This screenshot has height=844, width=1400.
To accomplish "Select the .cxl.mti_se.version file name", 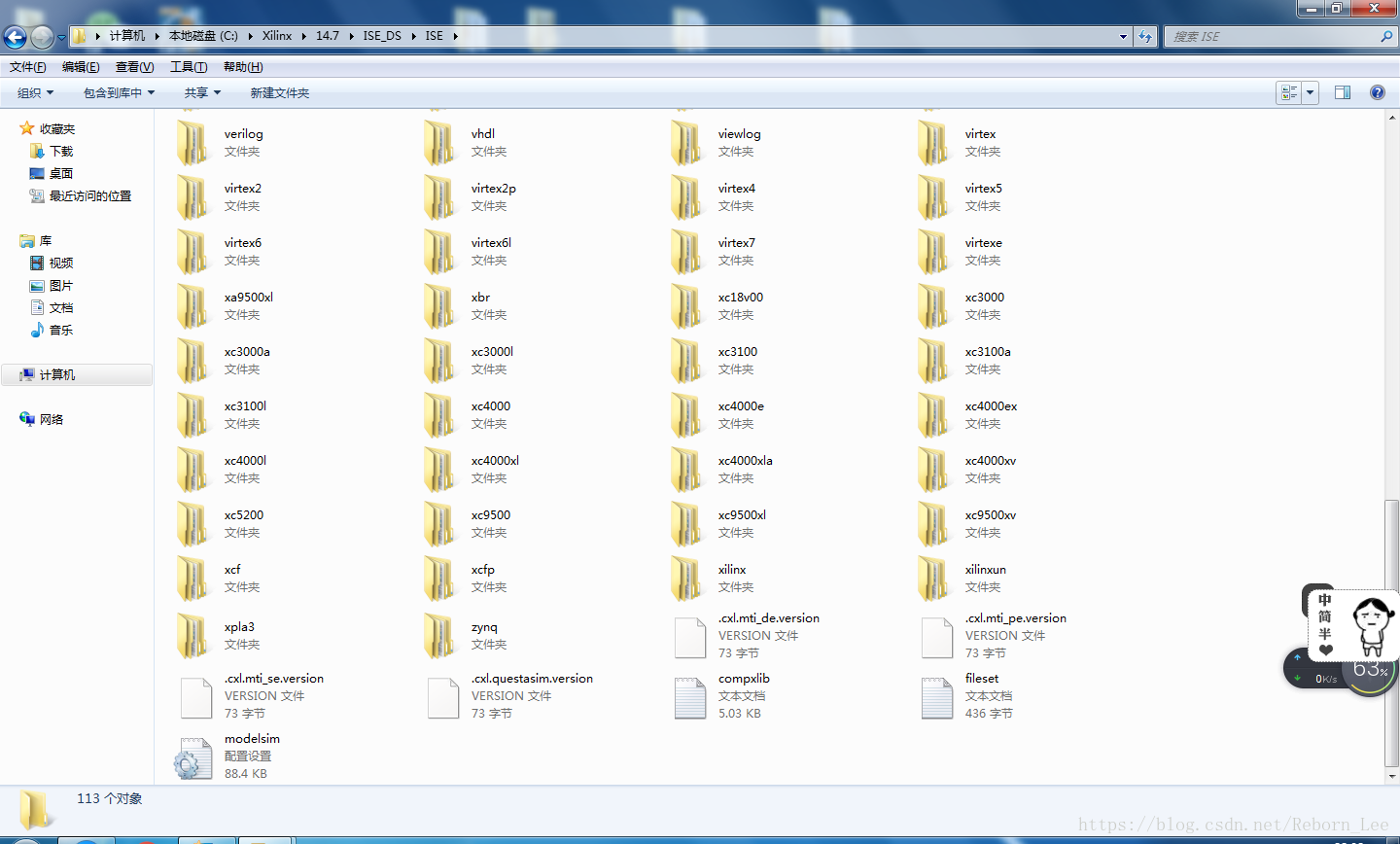I will [x=273, y=679].
